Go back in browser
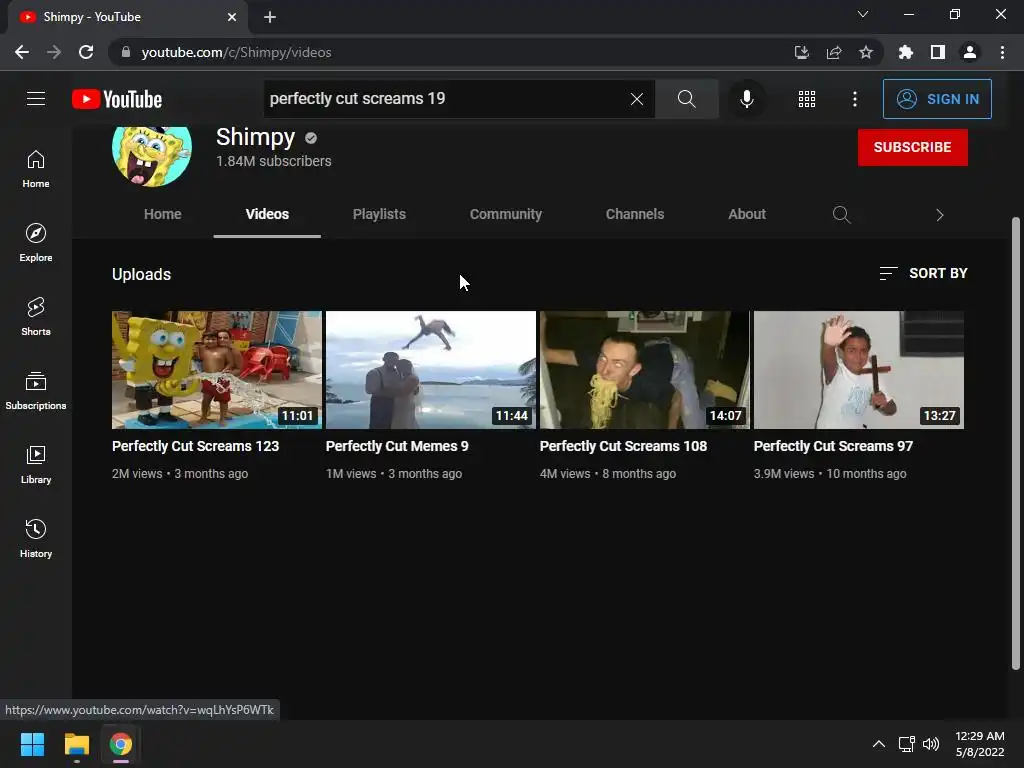Screen dimensions: 1024x768 (x=22, y=52)
